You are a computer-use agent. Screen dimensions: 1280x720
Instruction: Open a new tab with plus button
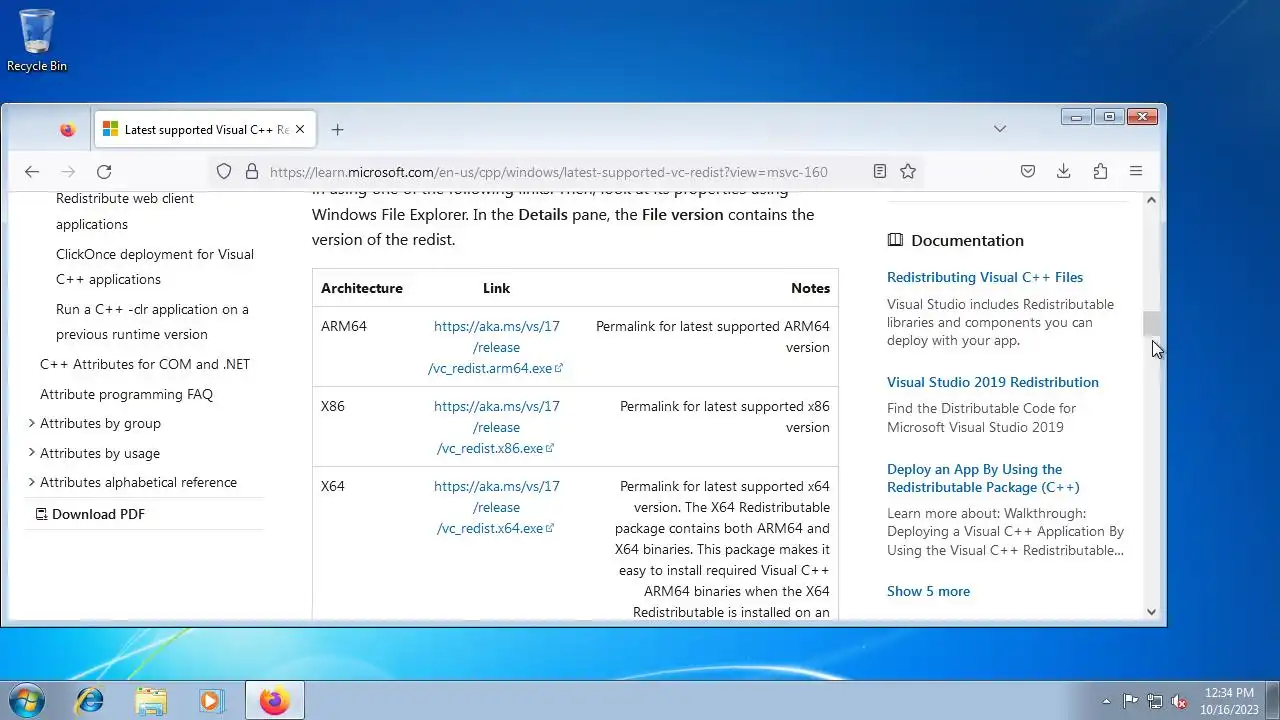[337, 130]
